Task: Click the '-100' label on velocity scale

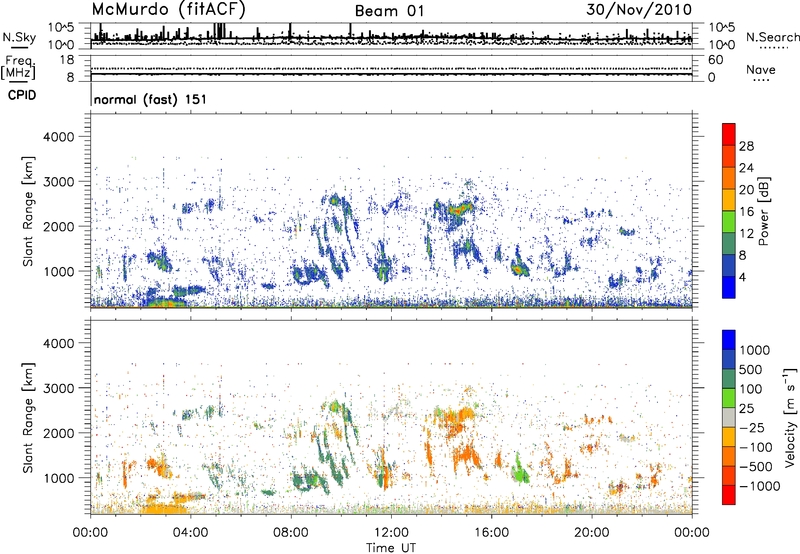Action: click(x=755, y=447)
